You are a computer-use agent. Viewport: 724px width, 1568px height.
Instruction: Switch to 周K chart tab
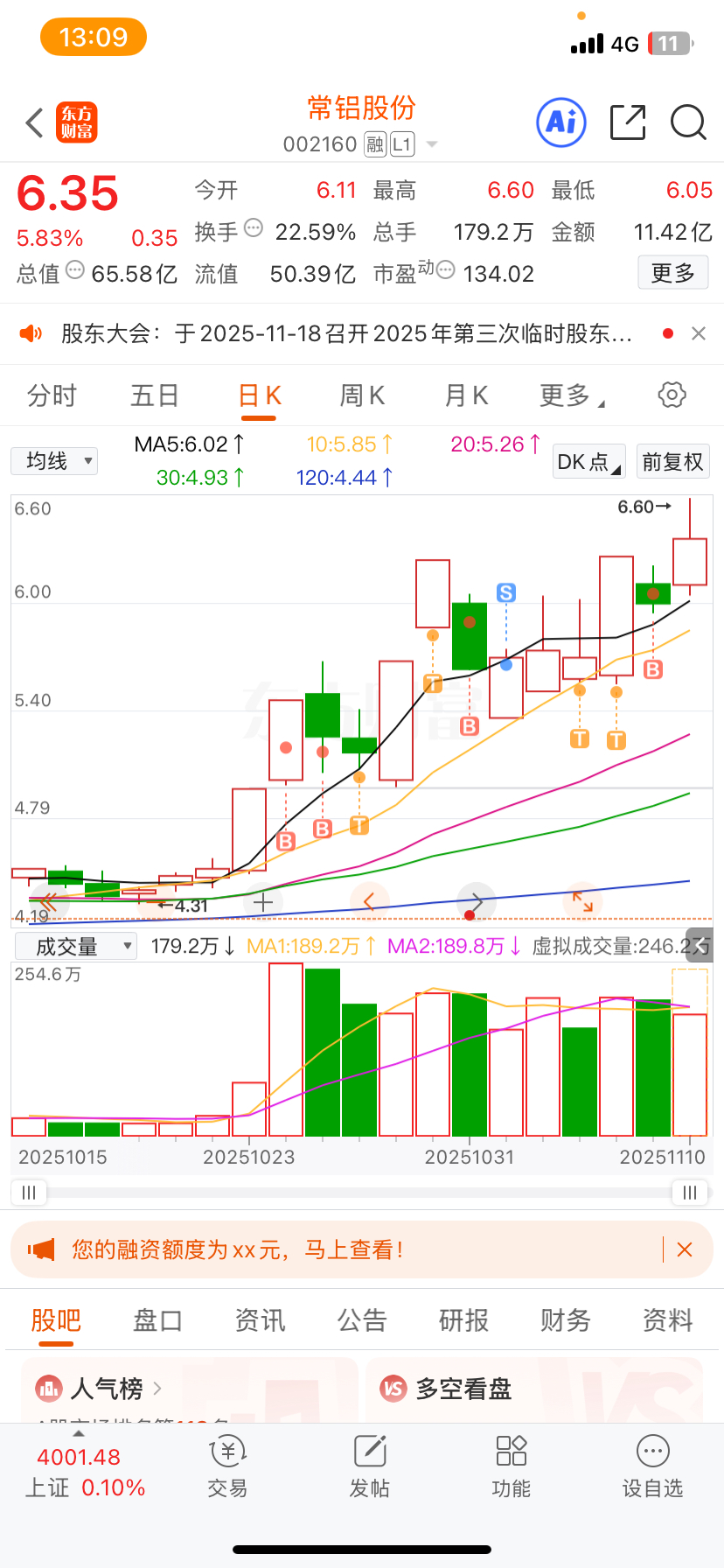(x=362, y=395)
